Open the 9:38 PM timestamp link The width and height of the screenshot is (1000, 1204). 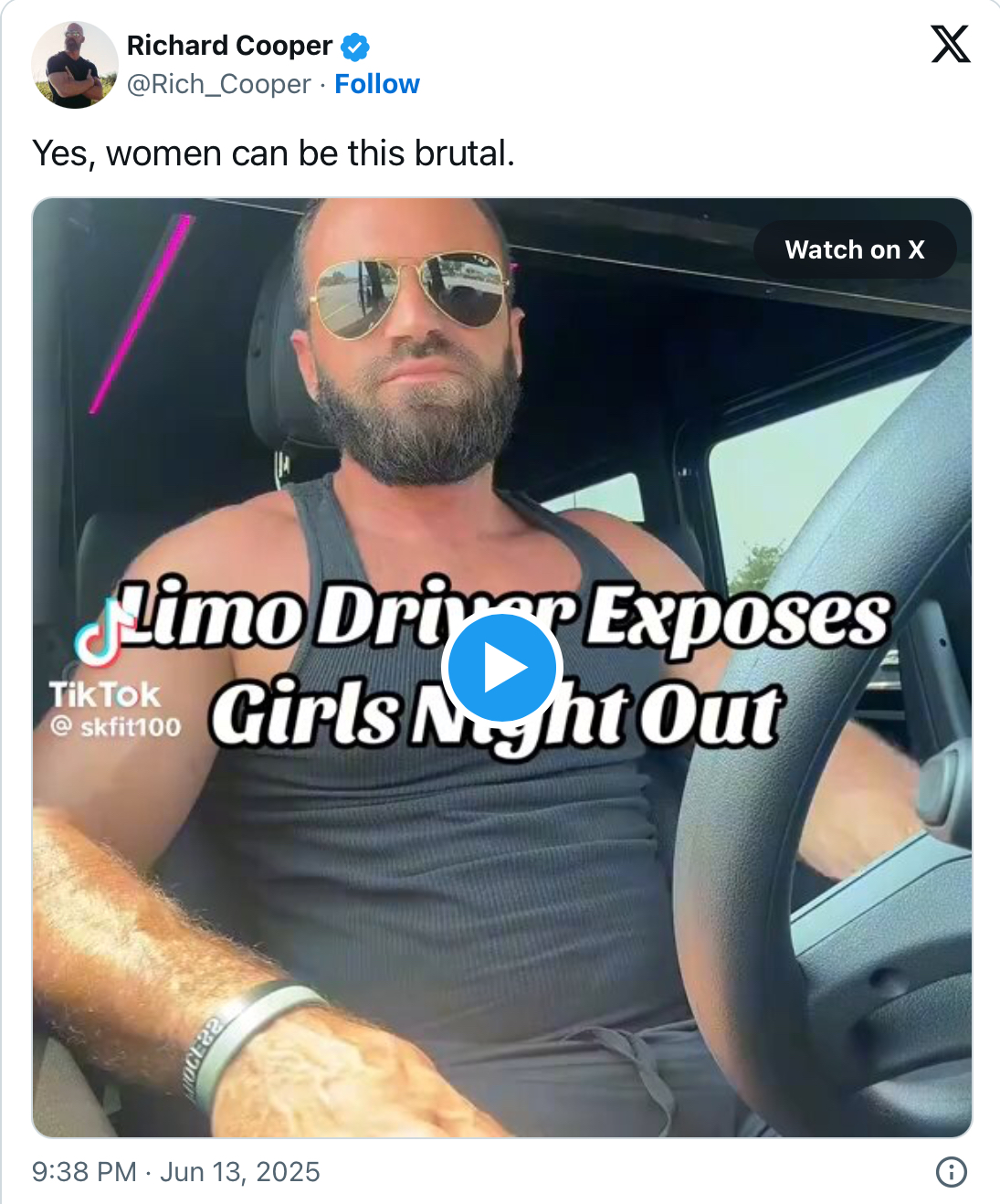point(84,1172)
